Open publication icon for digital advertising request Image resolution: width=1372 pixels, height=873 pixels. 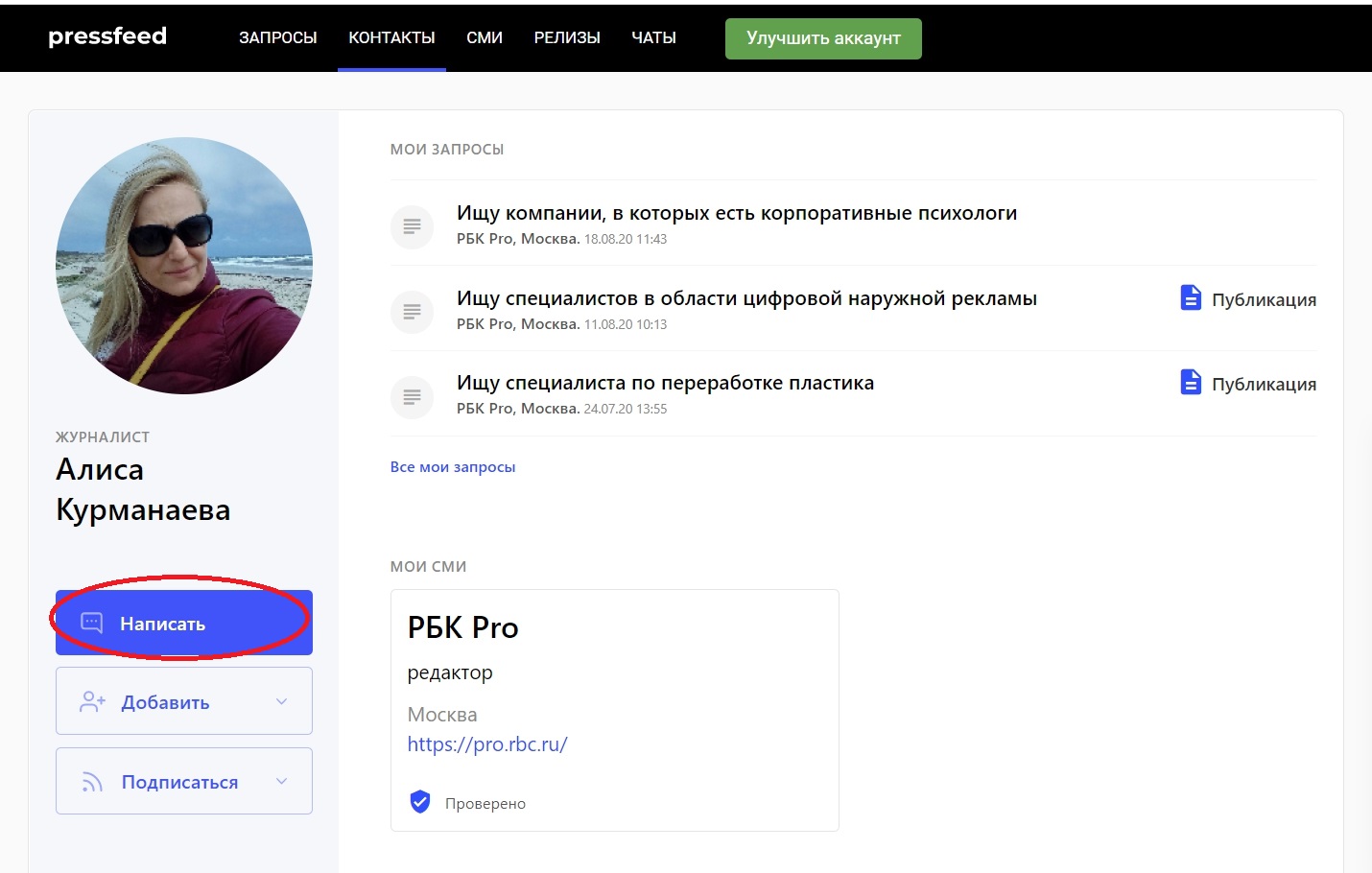[1191, 298]
